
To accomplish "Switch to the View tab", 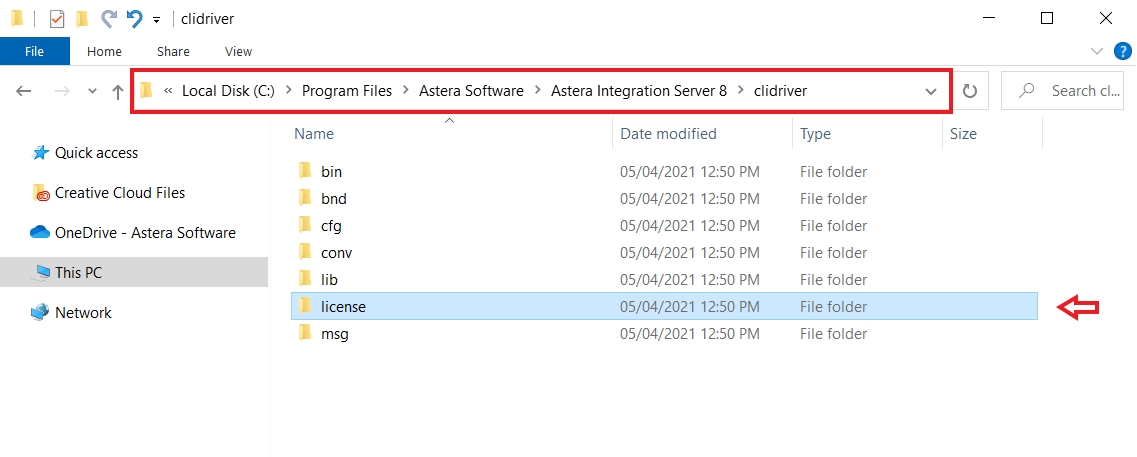I will point(238,51).
